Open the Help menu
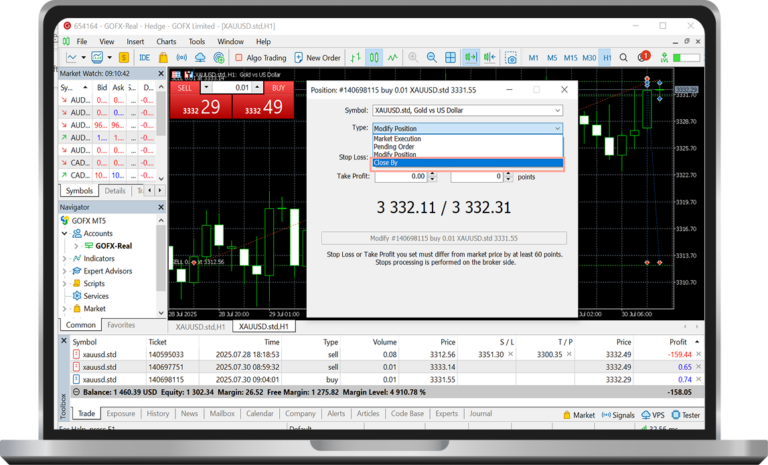 coord(263,42)
